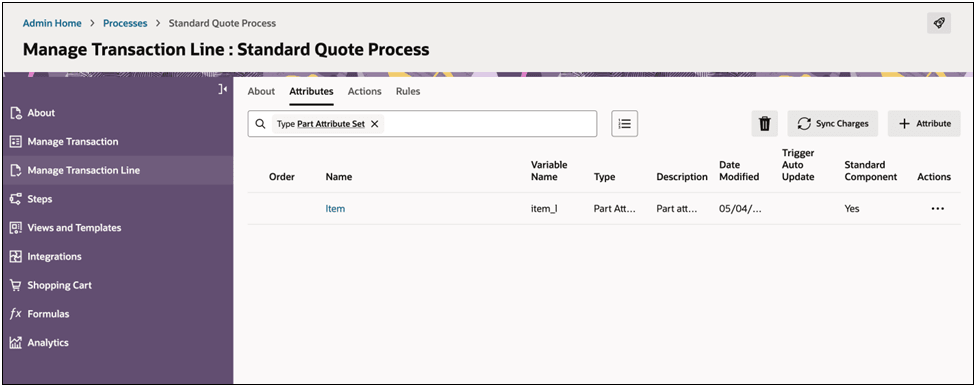This screenshot has height=387, width=976.
Task: Remove the Part Attribute Set filter
Action: pyautogui.click(x=375, y=124)
